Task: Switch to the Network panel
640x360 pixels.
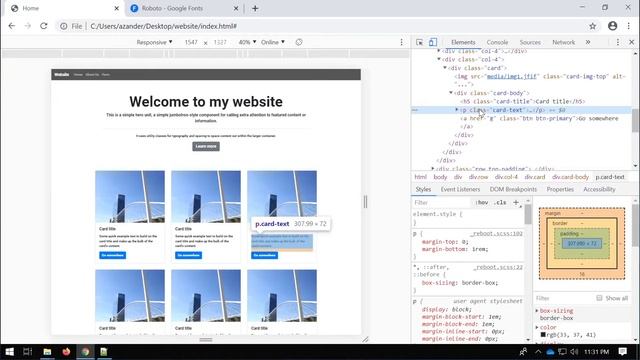Action: click(x=563, y=42)
